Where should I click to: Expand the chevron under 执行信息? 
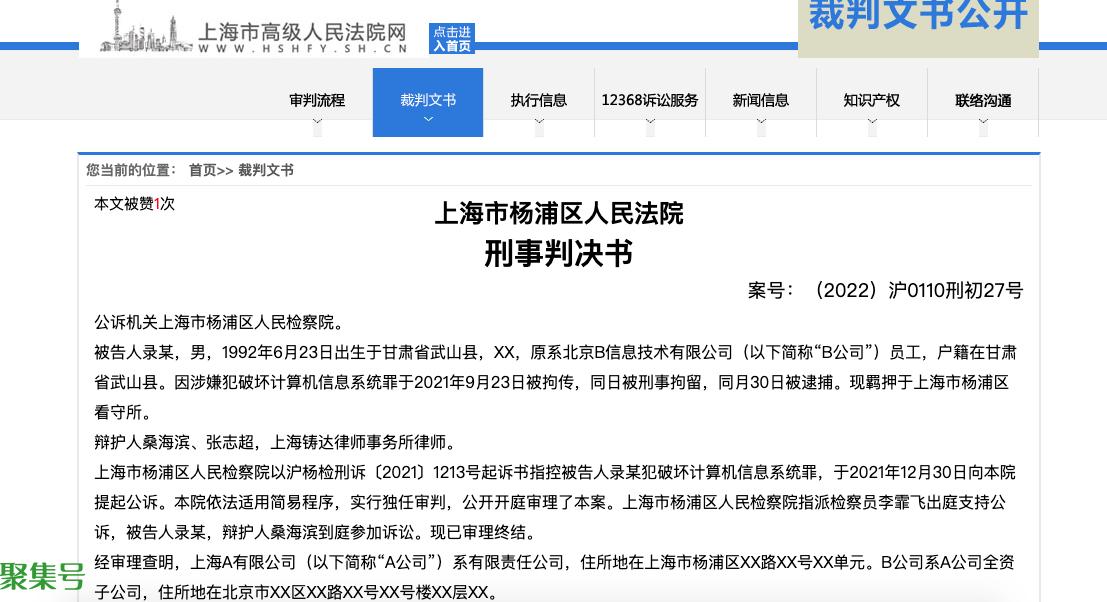[x=539, y=122]
